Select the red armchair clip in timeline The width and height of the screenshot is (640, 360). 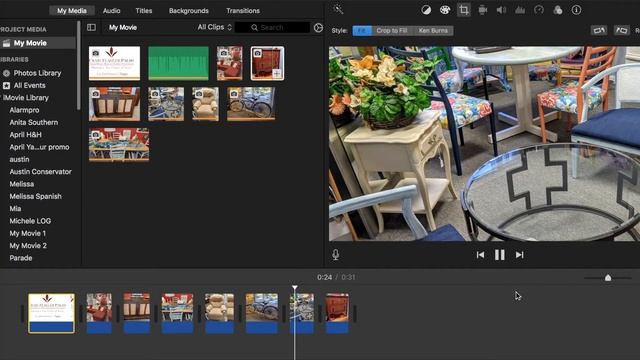click(99, 313)
